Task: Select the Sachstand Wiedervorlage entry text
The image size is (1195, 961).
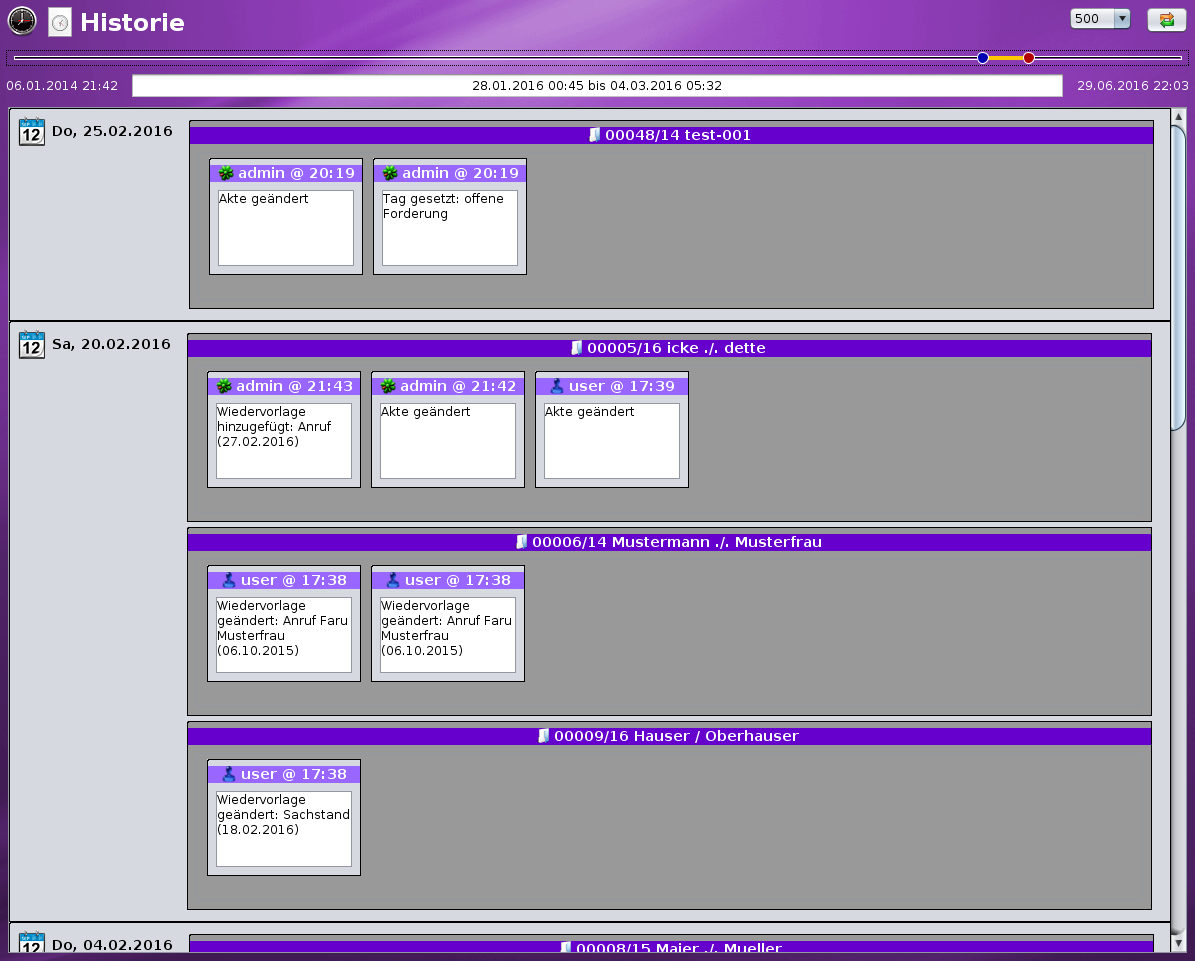Action: (283, 828)
